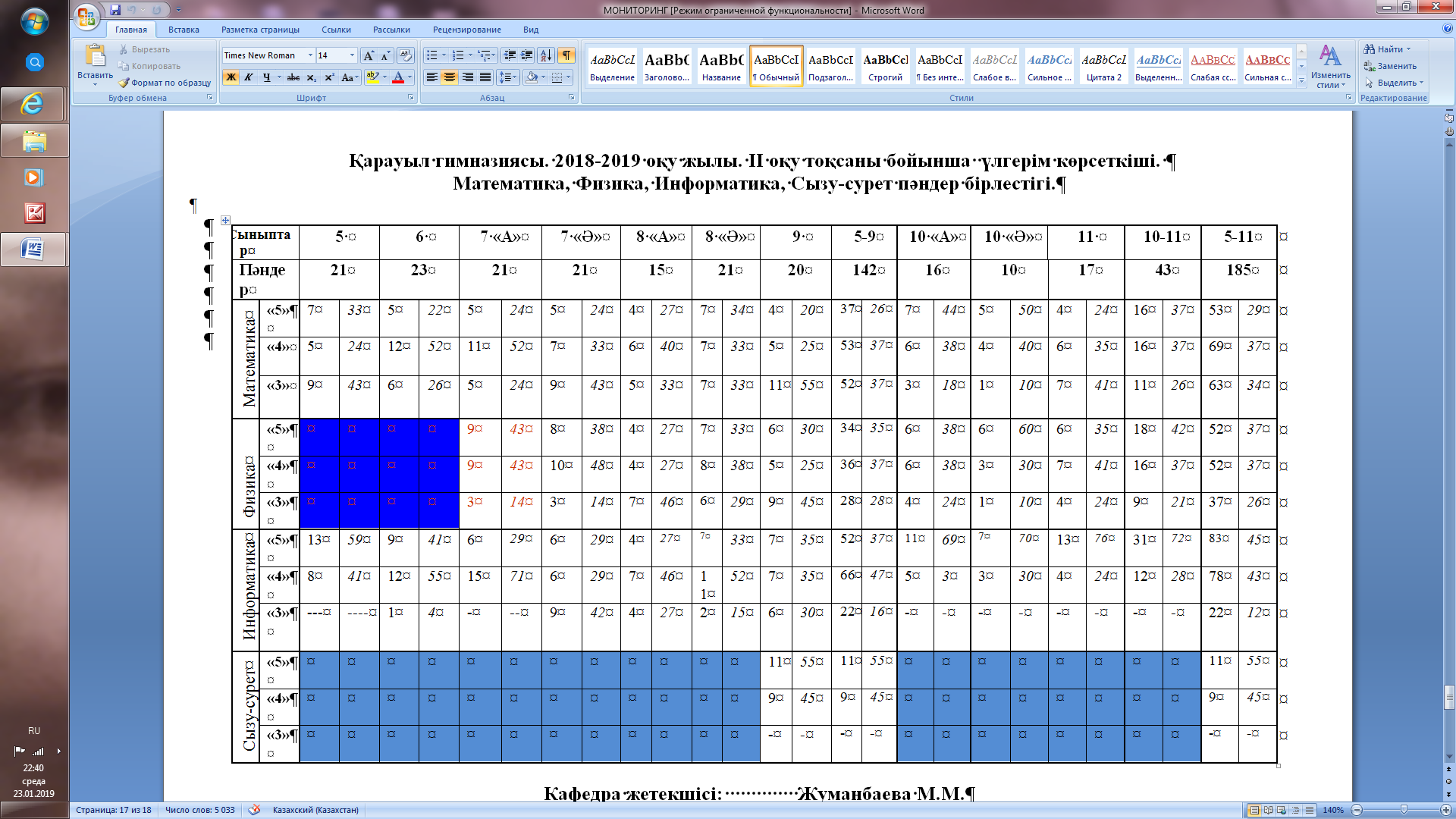Click the spelling check icon in the status bar
Screen dimensions: 1456x819
point(254,810)
